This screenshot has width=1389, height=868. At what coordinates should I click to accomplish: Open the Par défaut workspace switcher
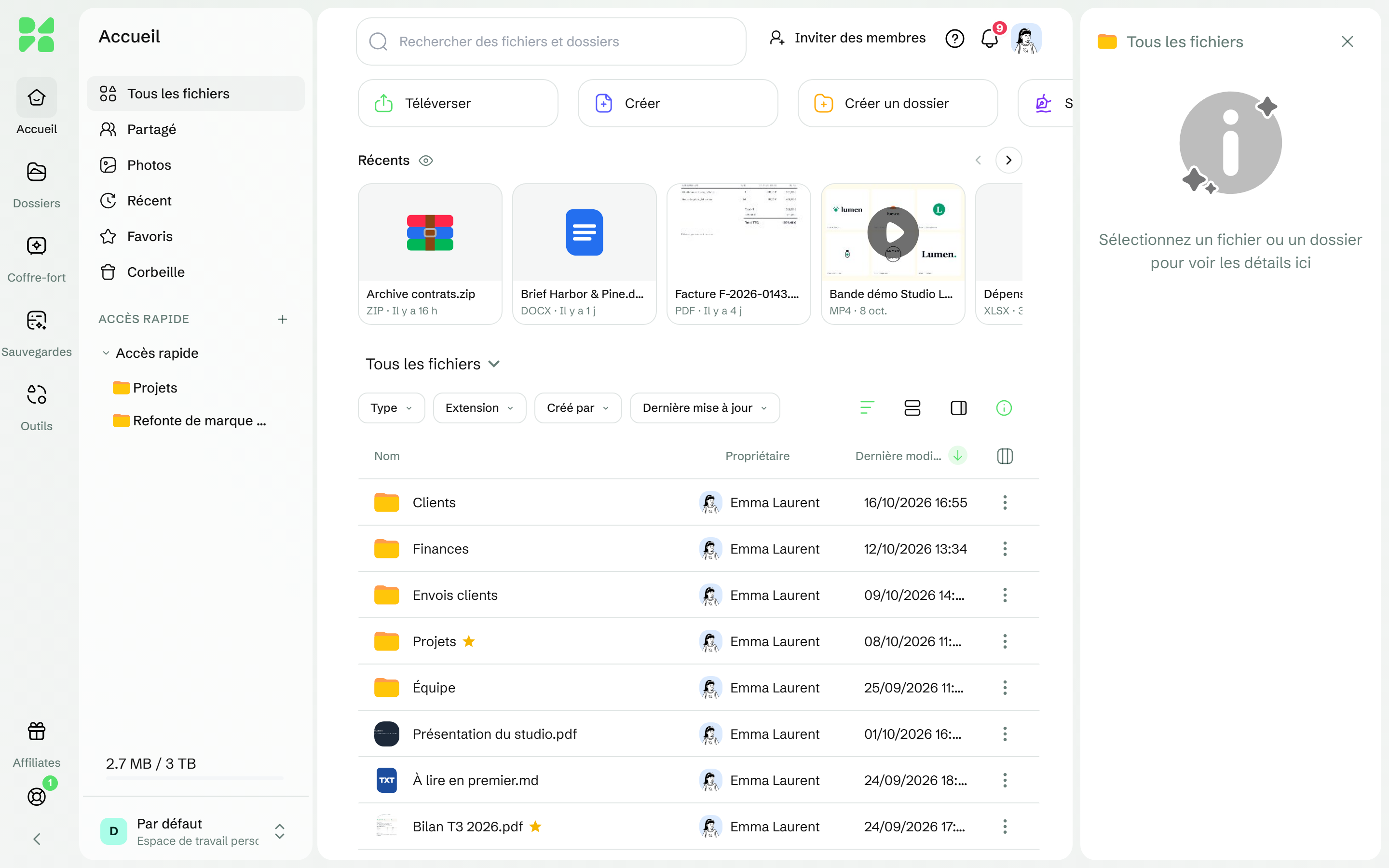click(x=195, y=831)
